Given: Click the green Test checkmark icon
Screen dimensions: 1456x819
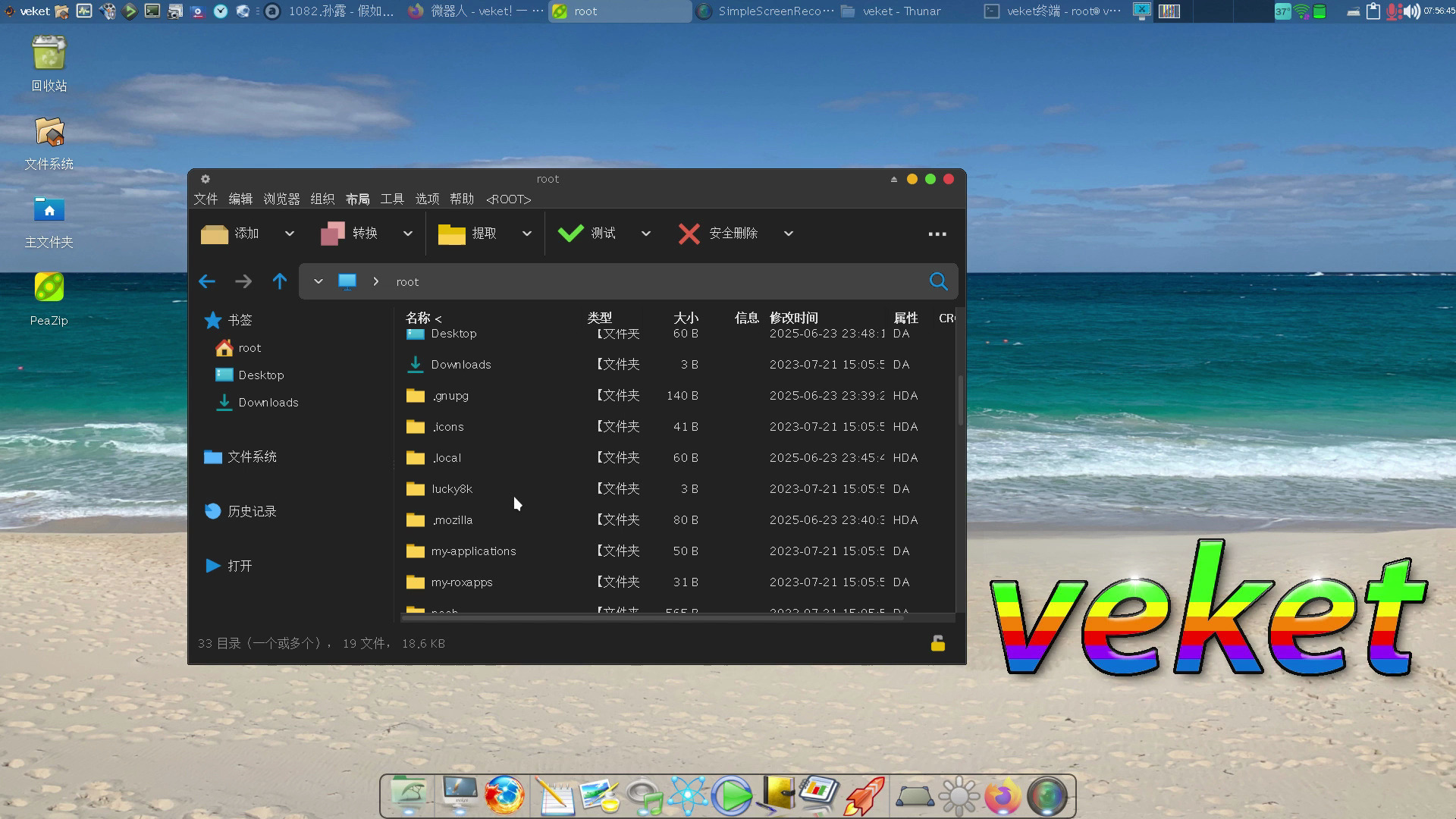Looking at the screenshot, I should coord(570,234).
